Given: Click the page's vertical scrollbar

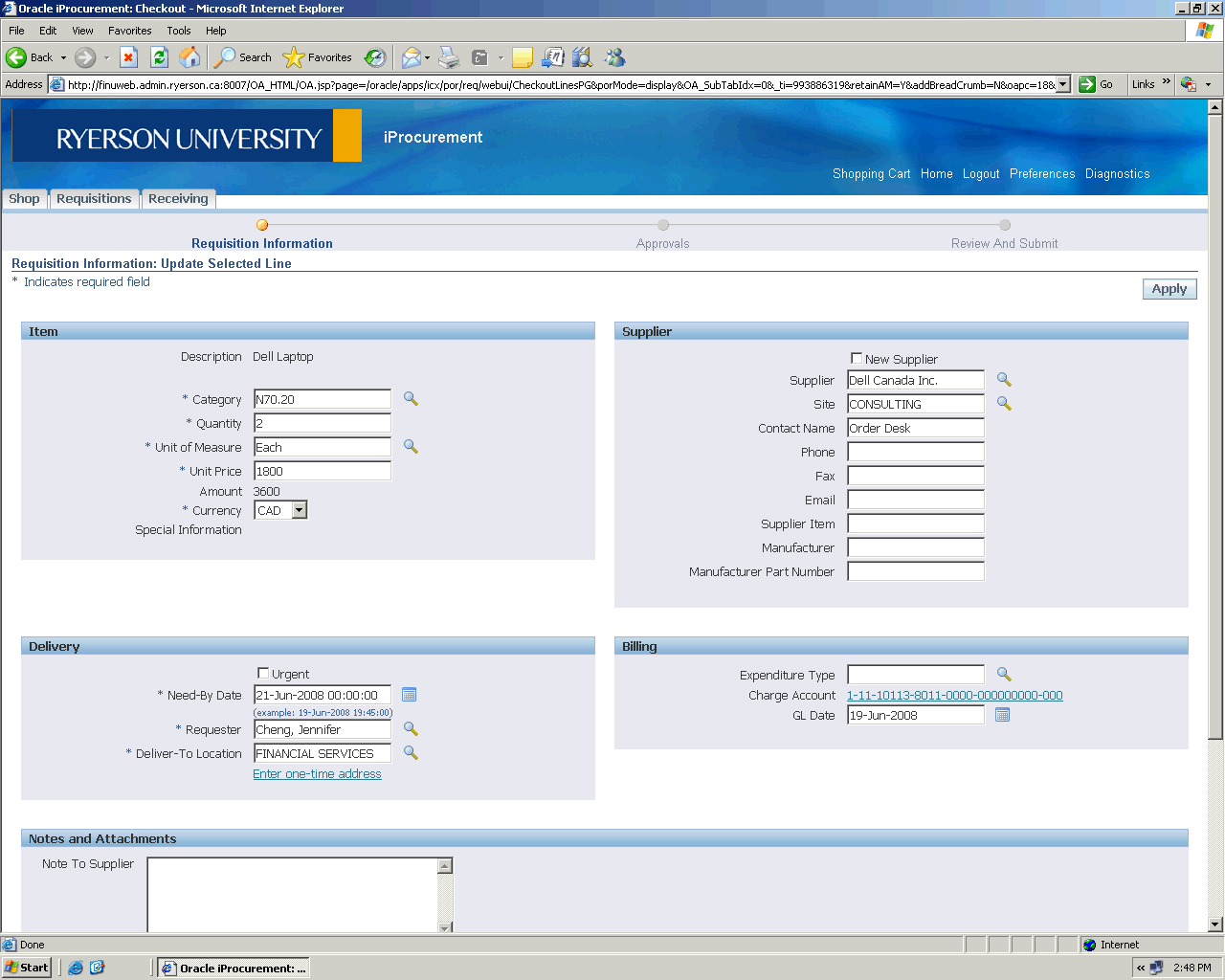Looking at the screenshot, I should [1215, 479].
